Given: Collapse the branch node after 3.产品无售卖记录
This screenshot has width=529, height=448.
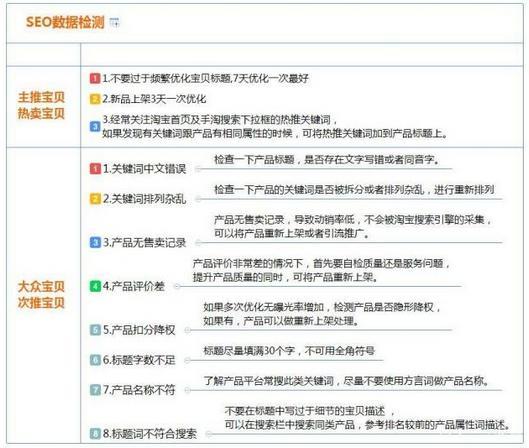Looking at the screenshot, I should point(198,242).
